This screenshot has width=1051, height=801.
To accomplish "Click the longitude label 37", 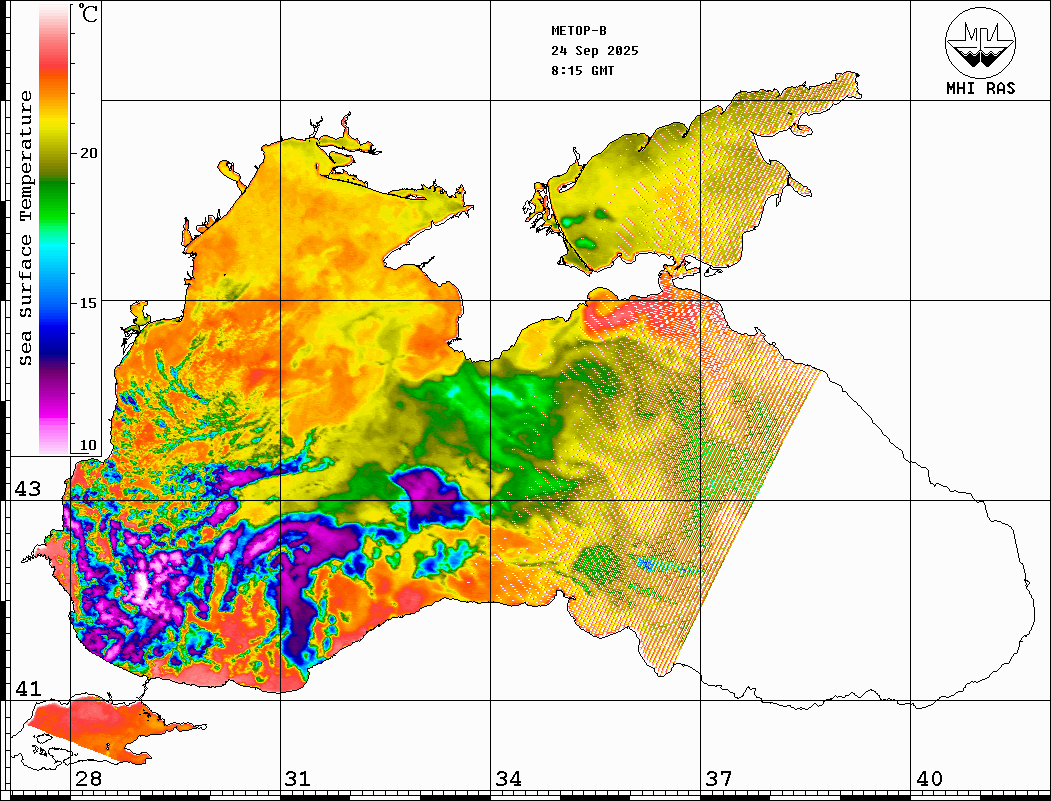I will click(718, 779).
